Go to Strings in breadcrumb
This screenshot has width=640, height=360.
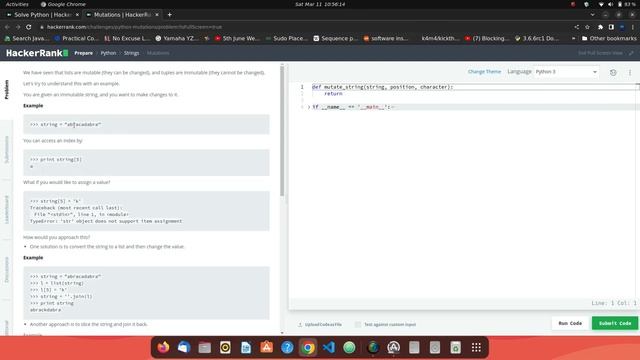click(x=131, y=53)
